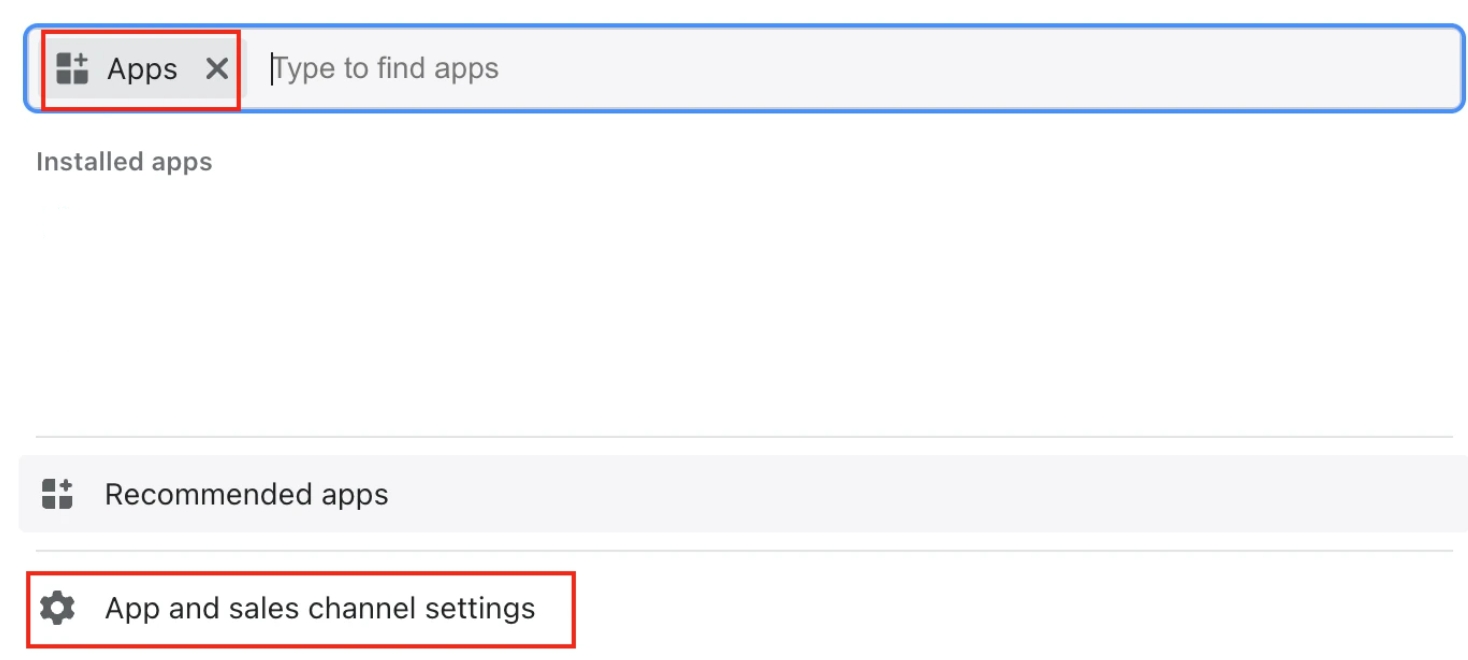This screenshot has height=660, width=1468.
Task: Open Recommended apps
Action: [246, 494]
